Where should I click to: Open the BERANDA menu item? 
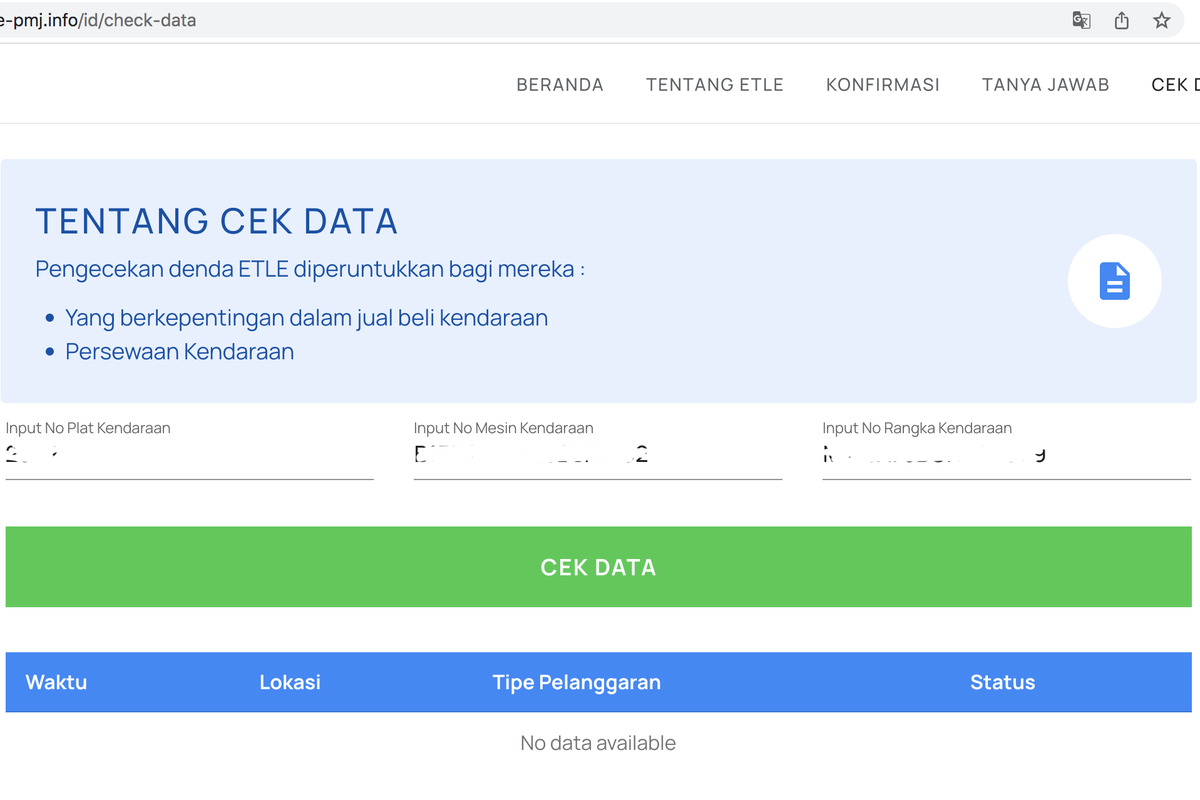pyautogui.click(x=560, y=85)
